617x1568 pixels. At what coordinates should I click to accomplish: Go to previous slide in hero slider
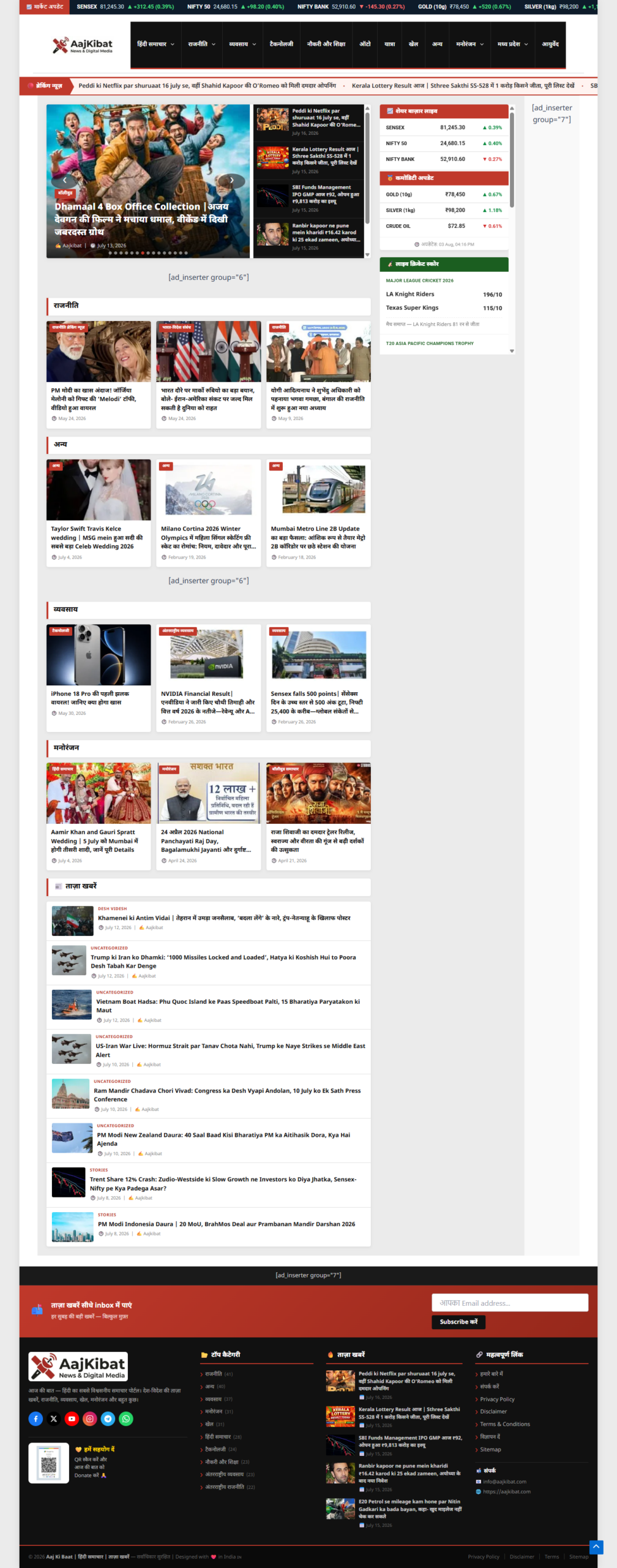click(64, 180)
